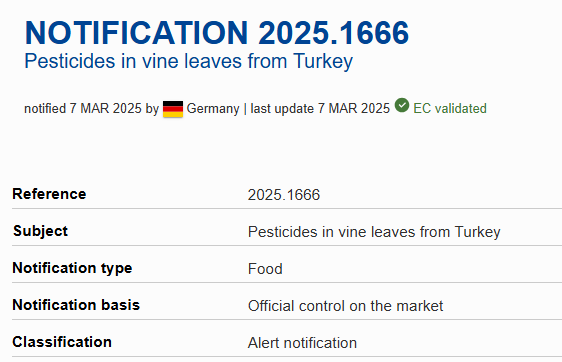Viewport: 562px width, 362px height.
Task: Click the Reference row label
Action: [49, 194]
